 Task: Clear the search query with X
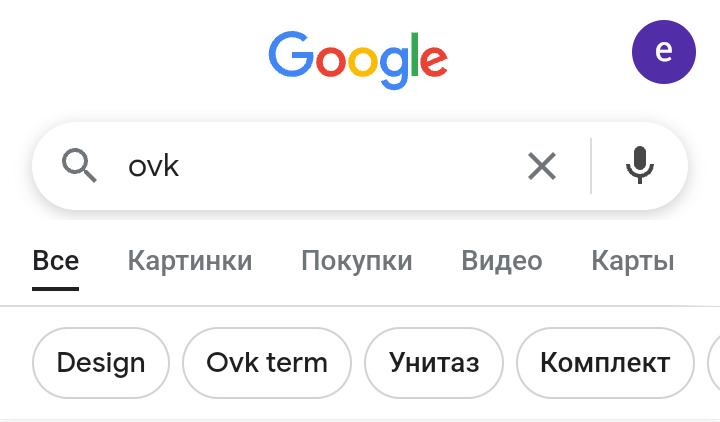[x=542, y=166]
